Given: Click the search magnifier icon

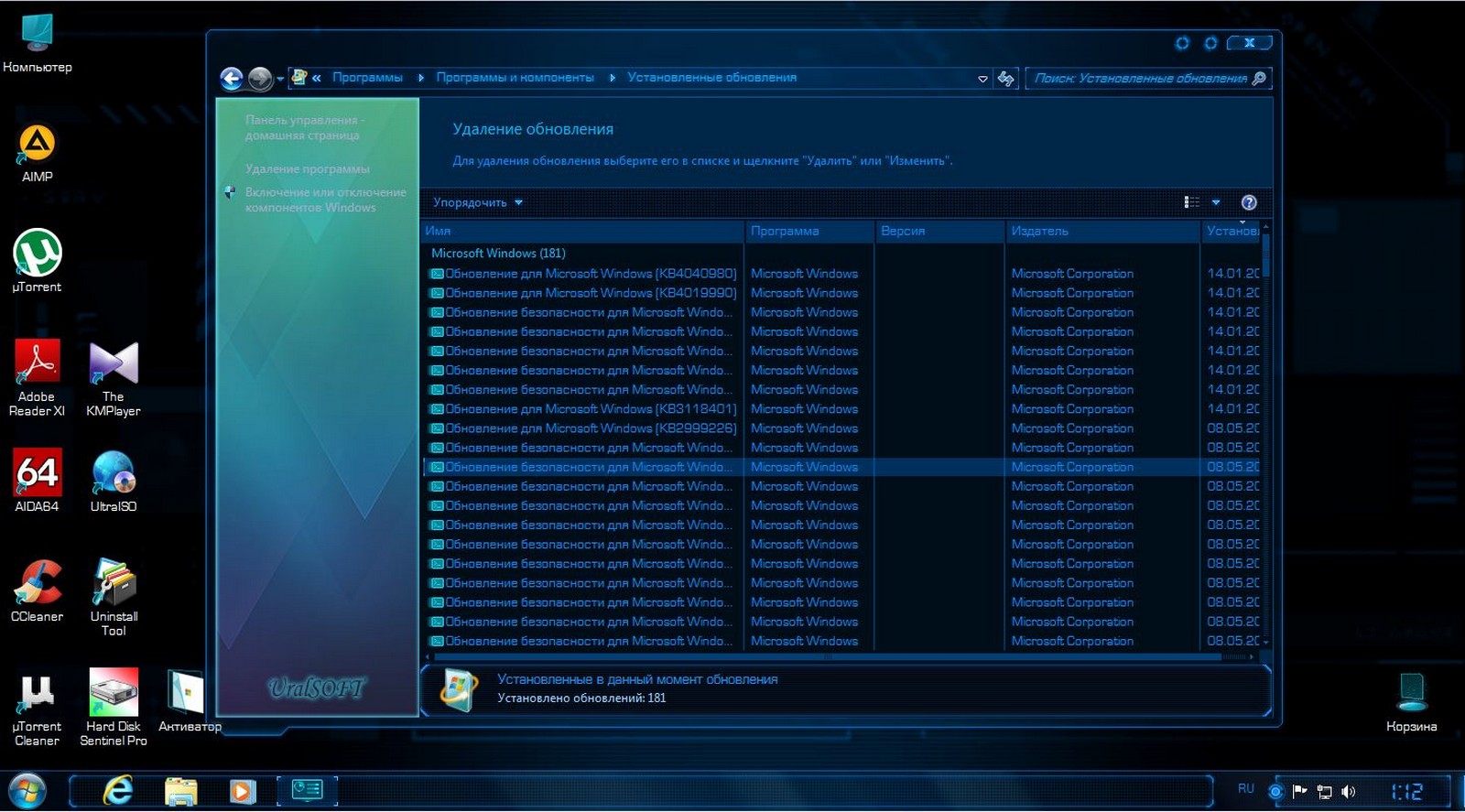Looking at the screenshot, I should coord(1259,79).
